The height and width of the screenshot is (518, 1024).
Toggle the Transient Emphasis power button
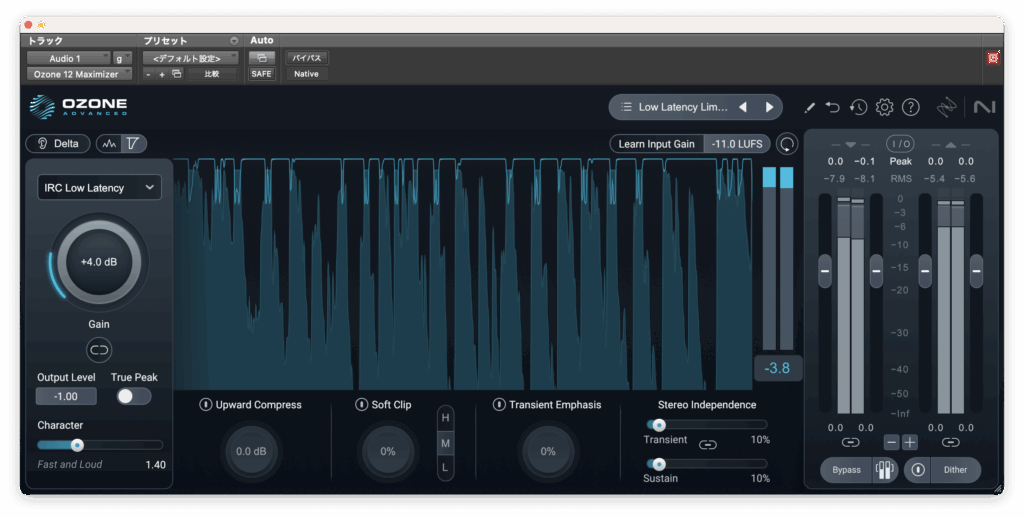(x=499, y=405)
